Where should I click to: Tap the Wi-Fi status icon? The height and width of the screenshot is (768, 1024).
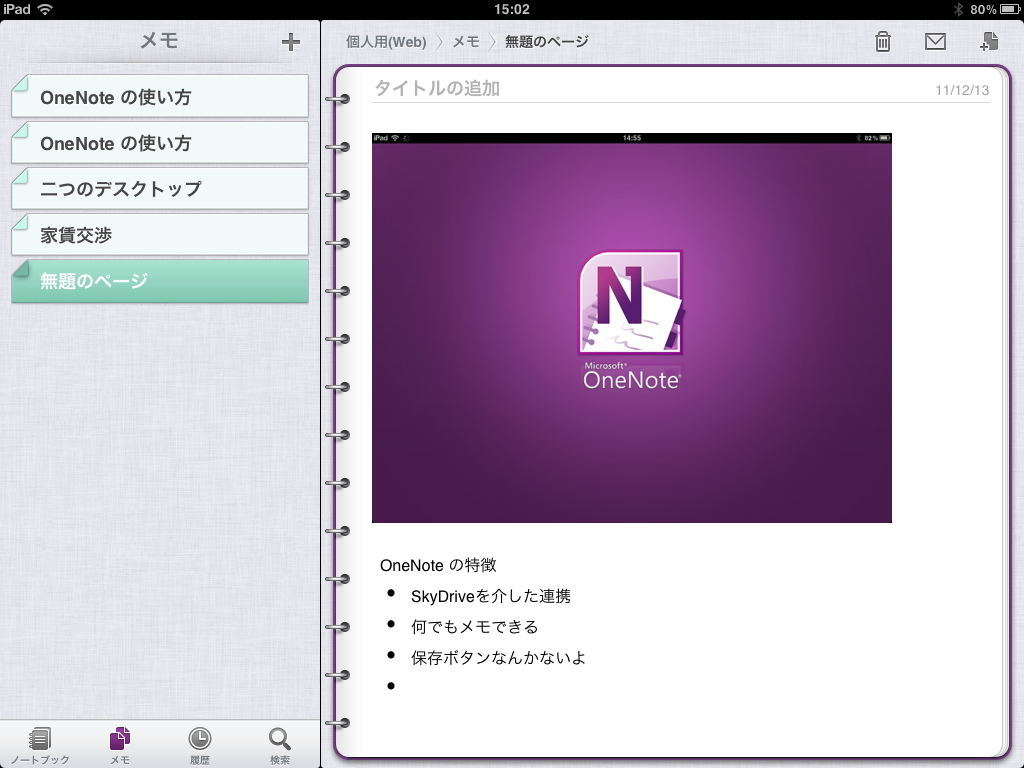coord(45,9)
